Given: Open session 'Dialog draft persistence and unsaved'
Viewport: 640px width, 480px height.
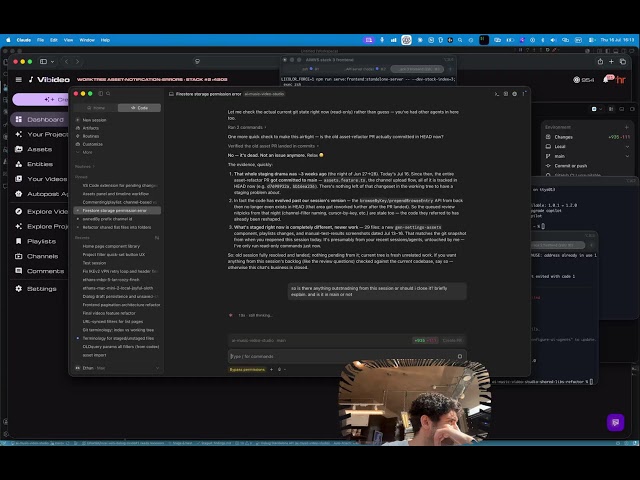Looking at the screenshot, I should [x=118, y=296].
